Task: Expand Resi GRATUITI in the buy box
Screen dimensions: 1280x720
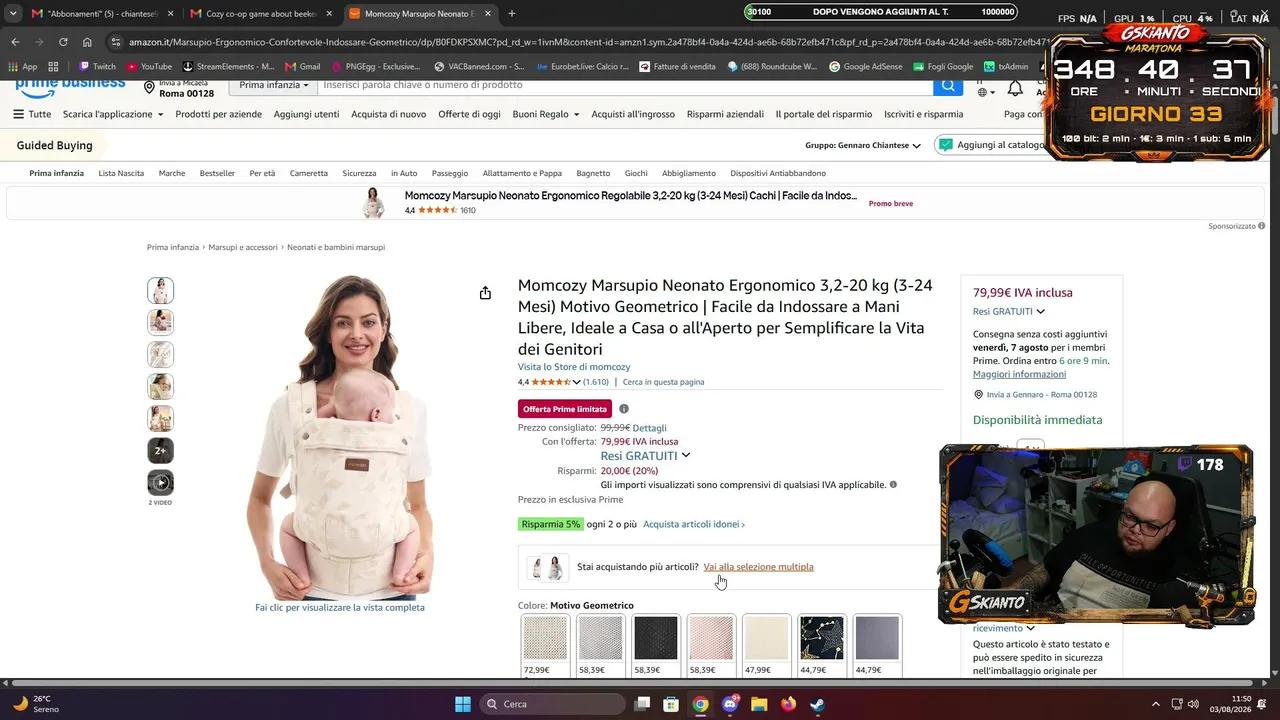Action: 1009,311
